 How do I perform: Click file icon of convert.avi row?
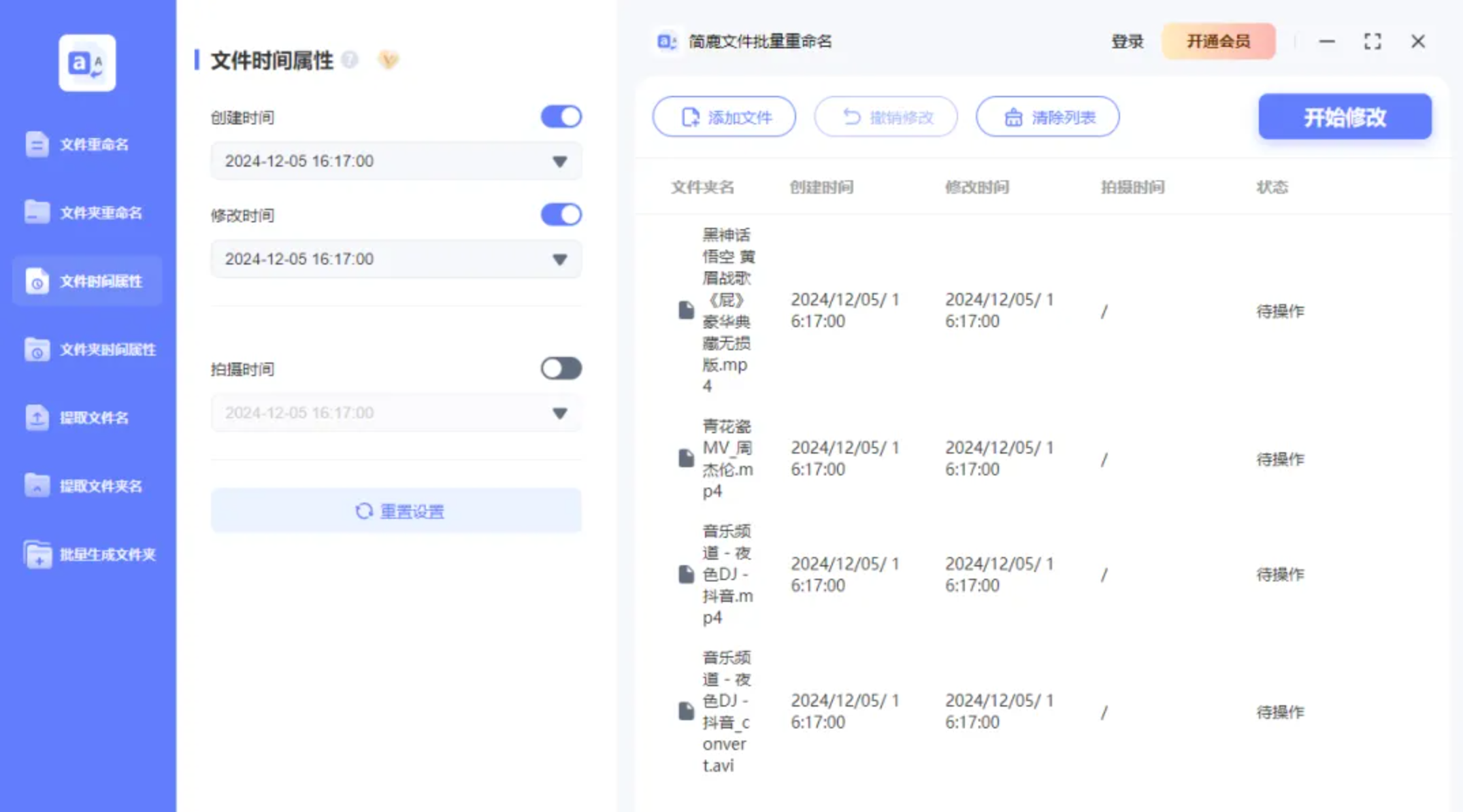[x=686, y=711]
